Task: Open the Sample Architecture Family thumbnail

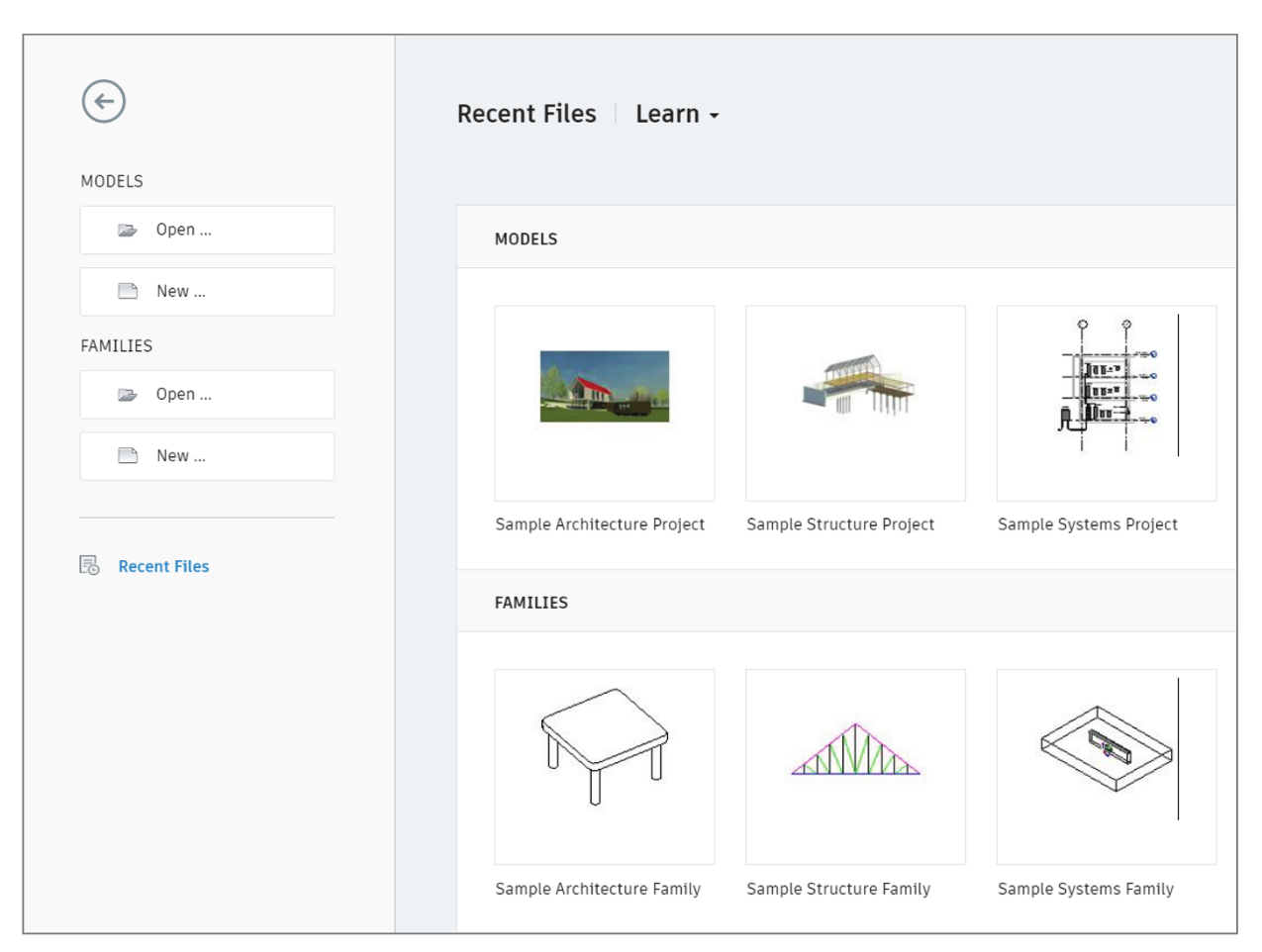Action: [605, 765]
